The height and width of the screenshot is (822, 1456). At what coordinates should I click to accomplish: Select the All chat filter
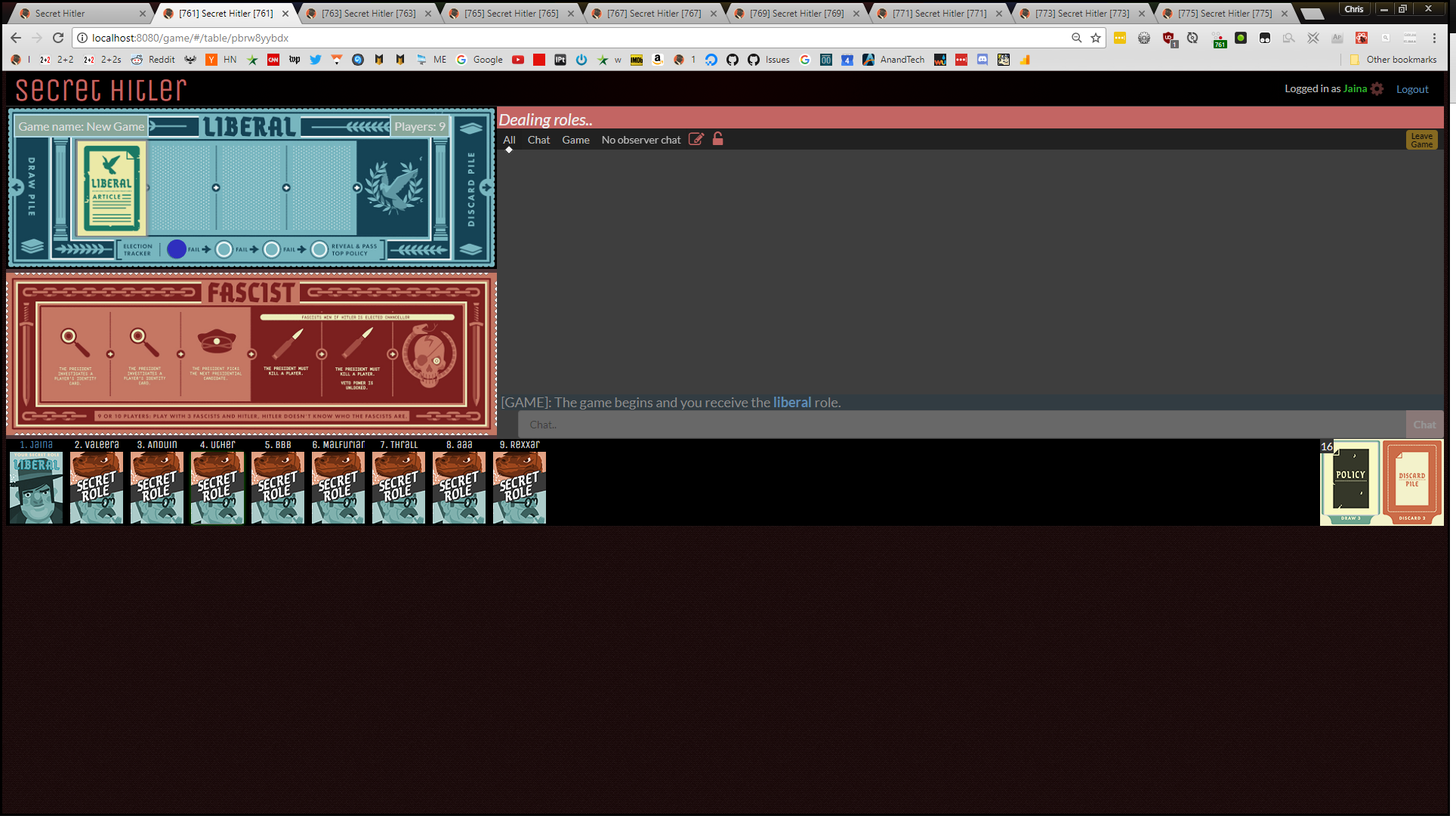coord(509,140)
